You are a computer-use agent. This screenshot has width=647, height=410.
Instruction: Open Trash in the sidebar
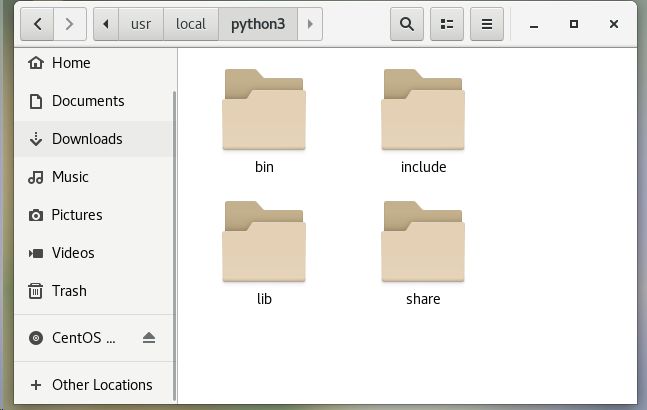pyautogui.click(x=94, y=291)
